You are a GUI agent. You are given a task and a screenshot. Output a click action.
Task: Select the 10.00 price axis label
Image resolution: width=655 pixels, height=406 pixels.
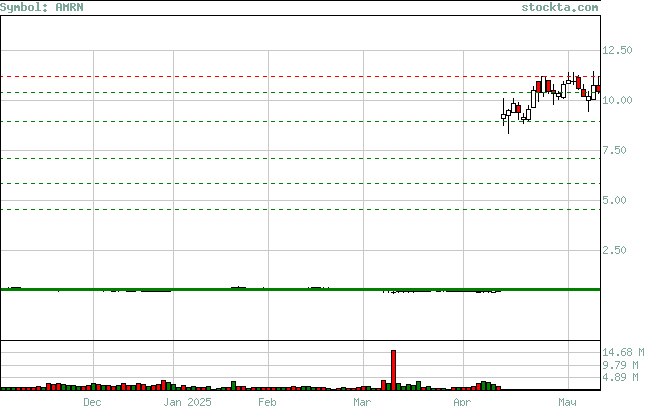pos(617,100)
